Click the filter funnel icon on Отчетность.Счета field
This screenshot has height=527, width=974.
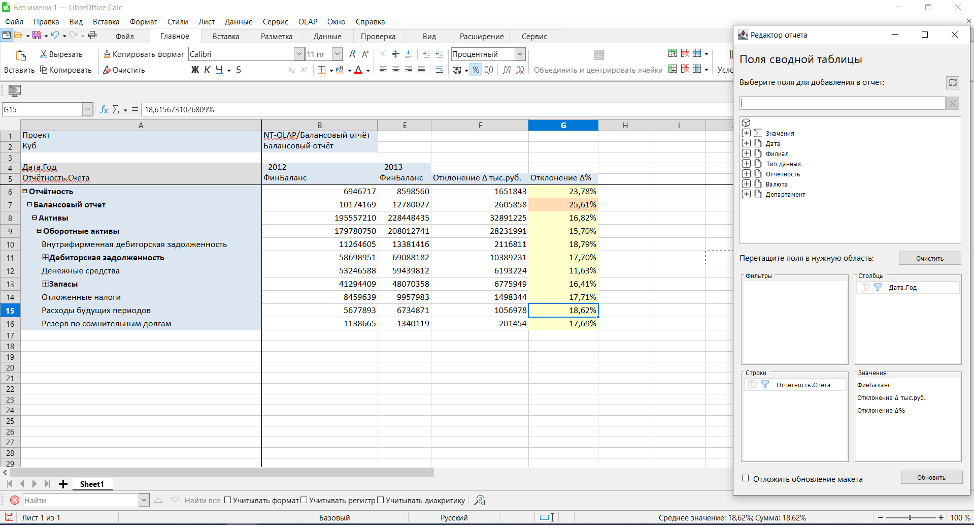[x=765, y=385]
